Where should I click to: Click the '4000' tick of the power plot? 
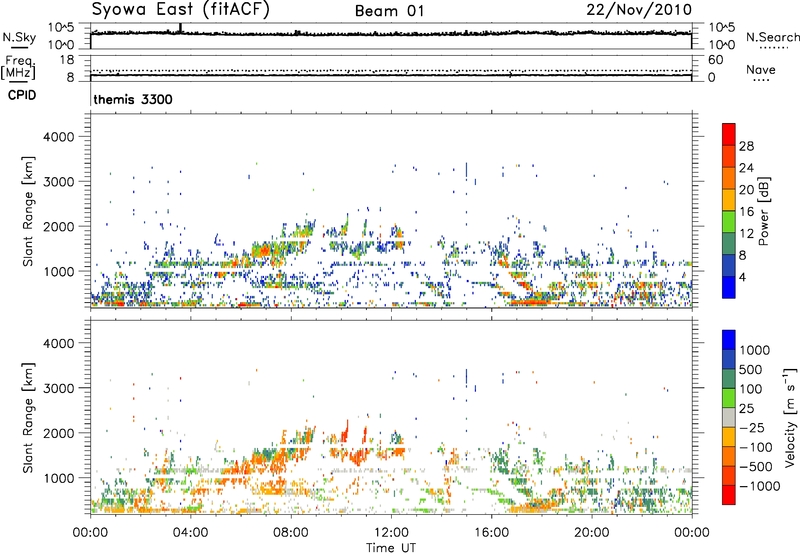click(58, 137)
